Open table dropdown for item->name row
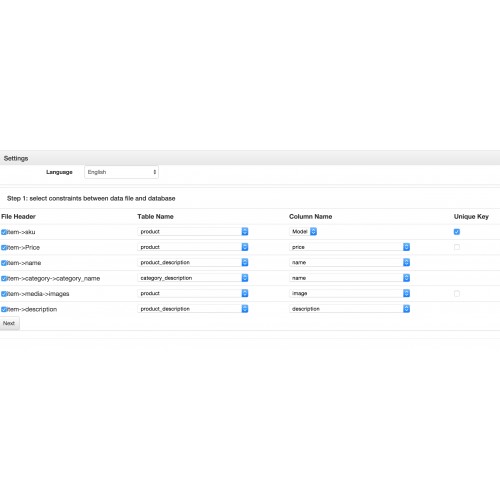Viewport: 500px width, 500px height. tap(193, 262)
